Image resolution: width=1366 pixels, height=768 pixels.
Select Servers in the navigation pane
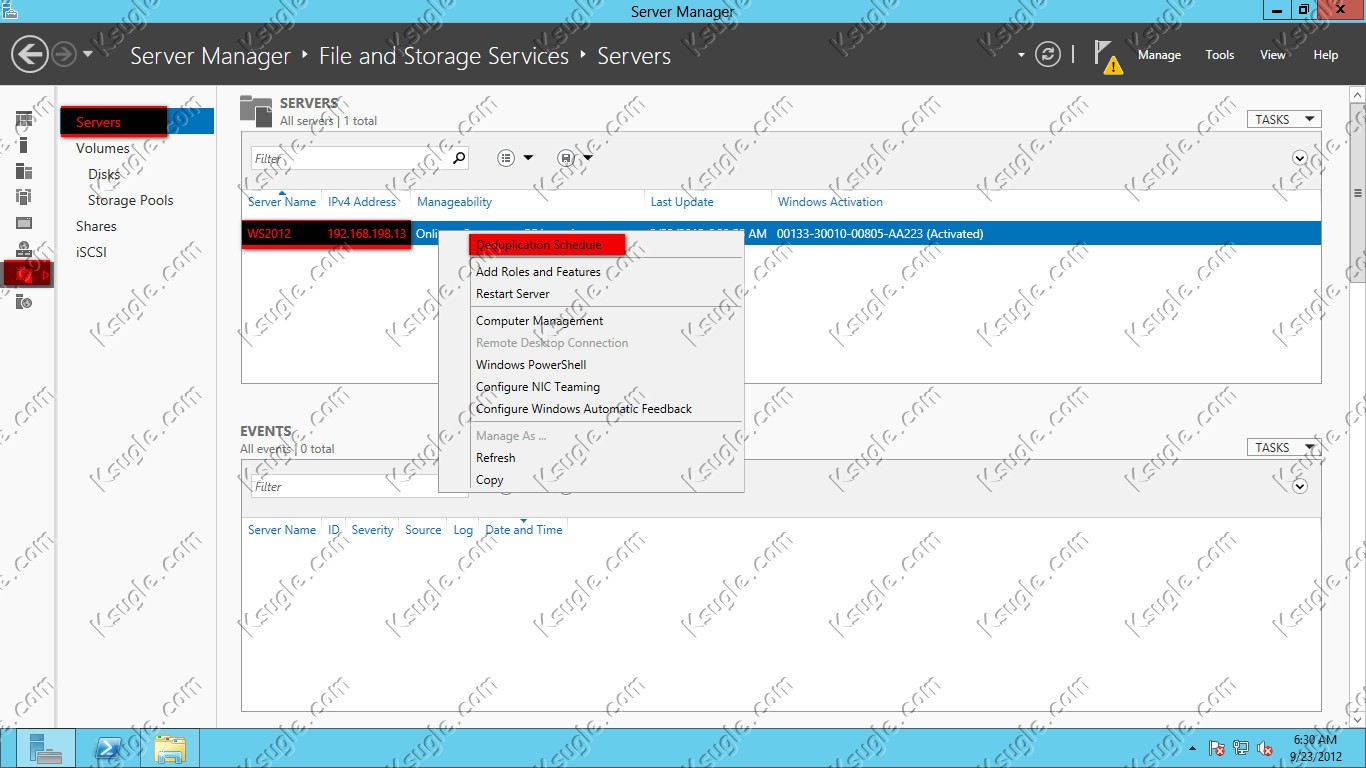138,122
